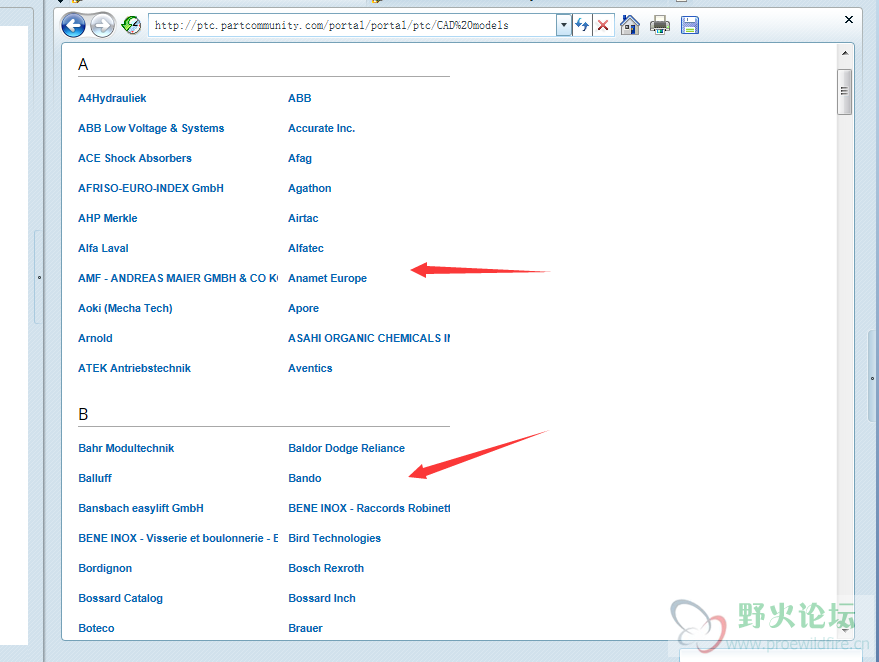879x662 pixels.
Task: Open the ASAHI ORGANIC CHEMICALS link
Action: tap(369, 338)
